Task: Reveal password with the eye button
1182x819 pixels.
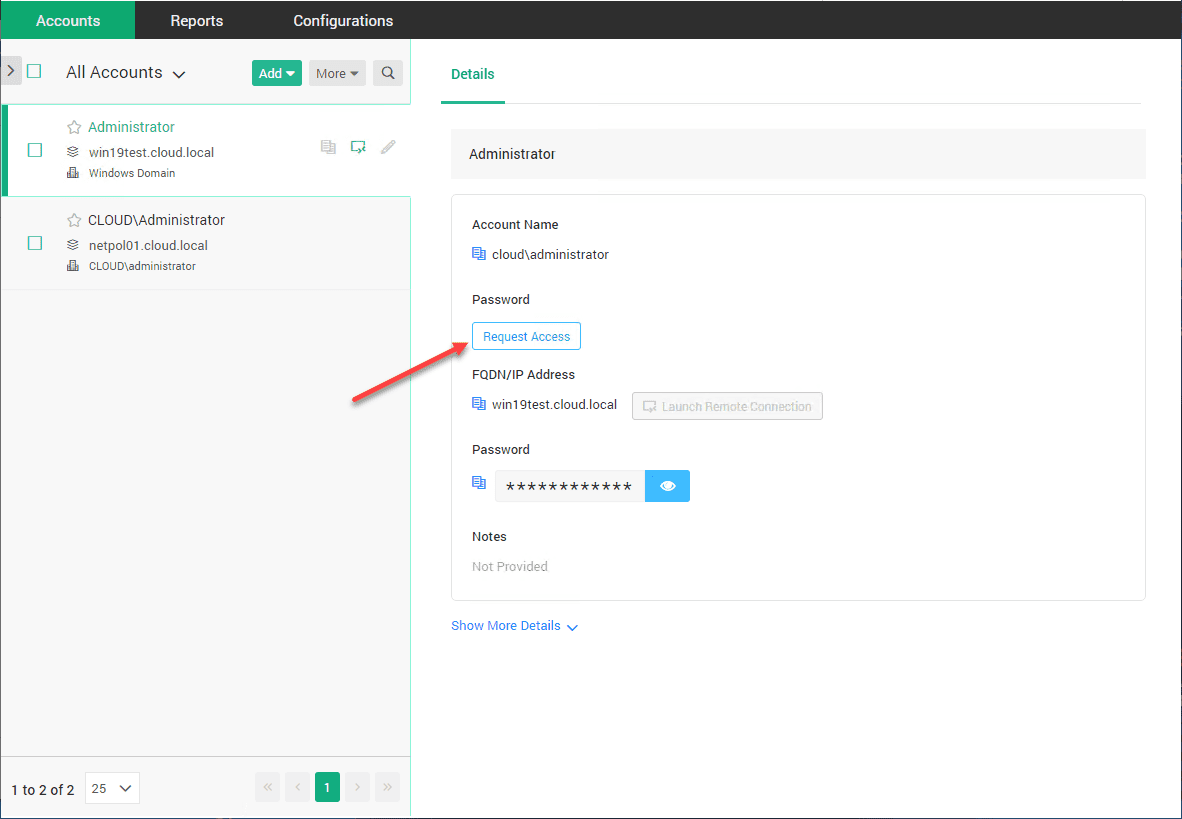Action: tap(667, 486)
